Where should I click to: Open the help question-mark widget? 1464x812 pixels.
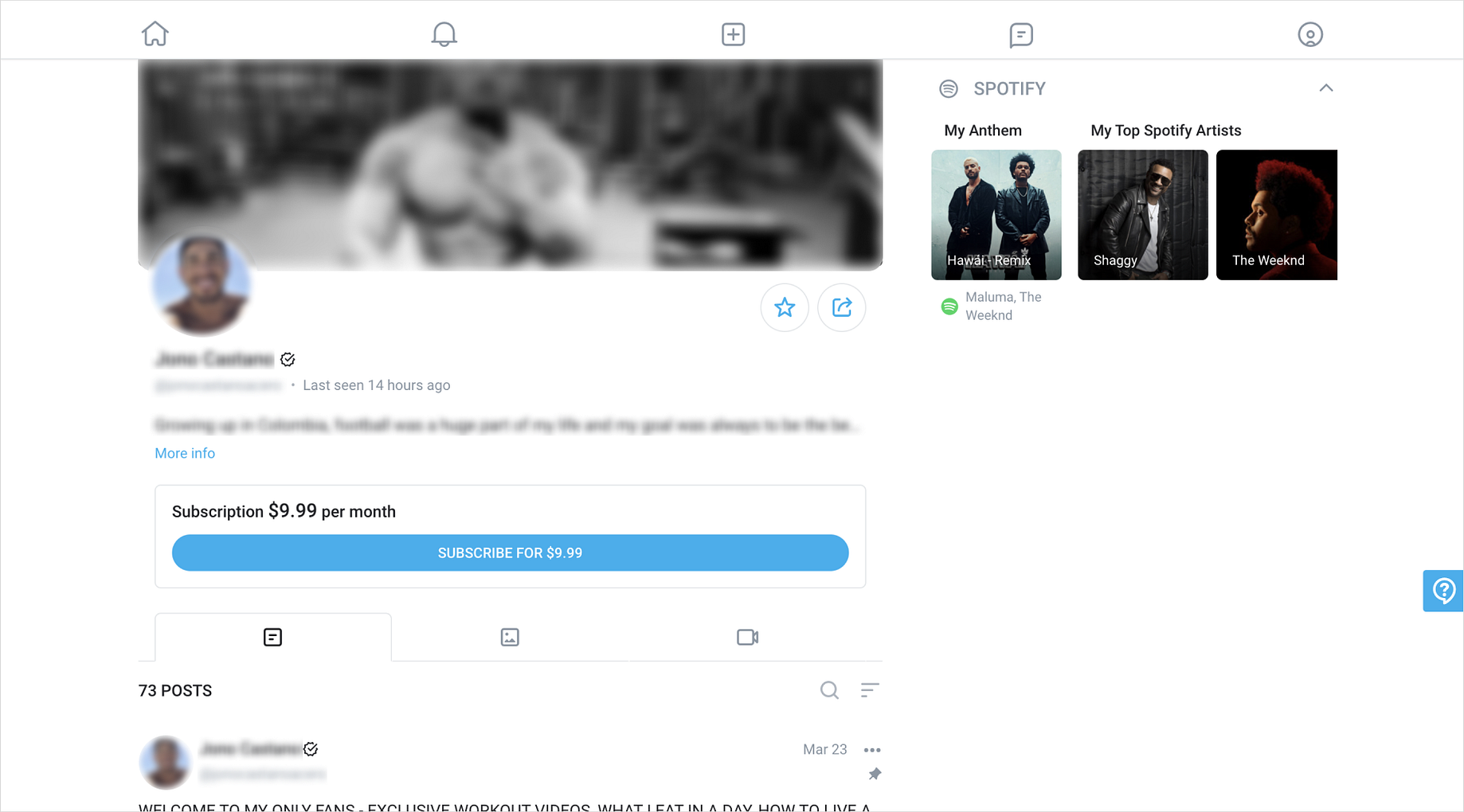[1443, 591]
